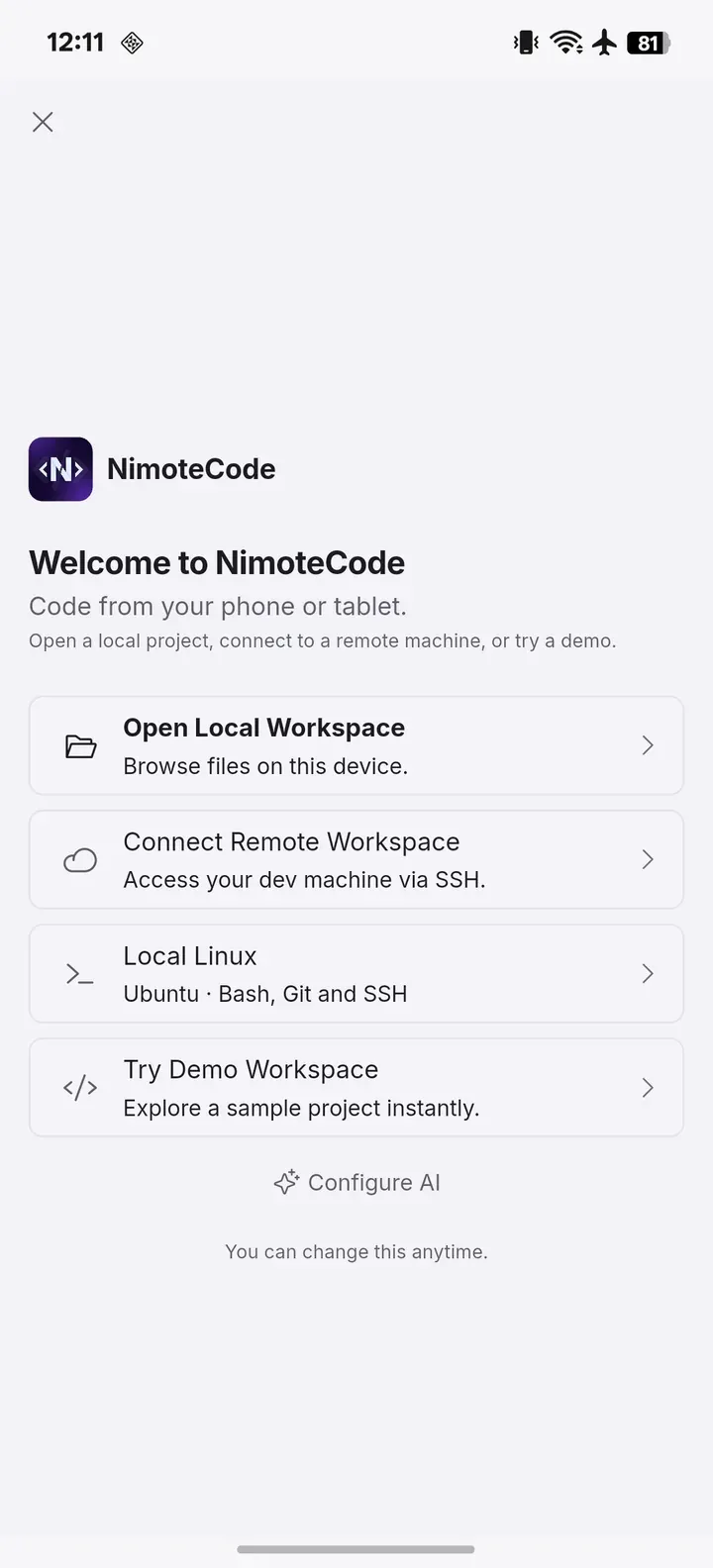Tap the NimoteCode app logo icon
Screen dimensions: 713x1568
pos(60,469)
